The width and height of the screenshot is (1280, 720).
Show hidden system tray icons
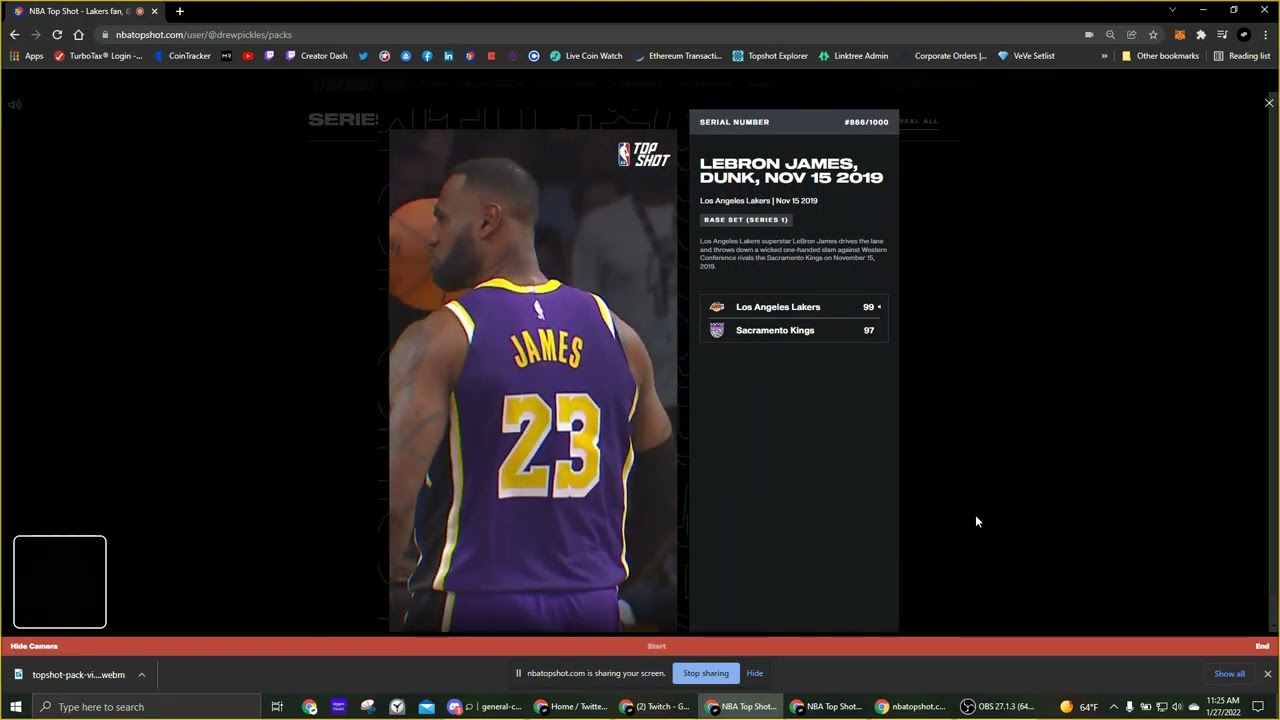[1114, 707]
